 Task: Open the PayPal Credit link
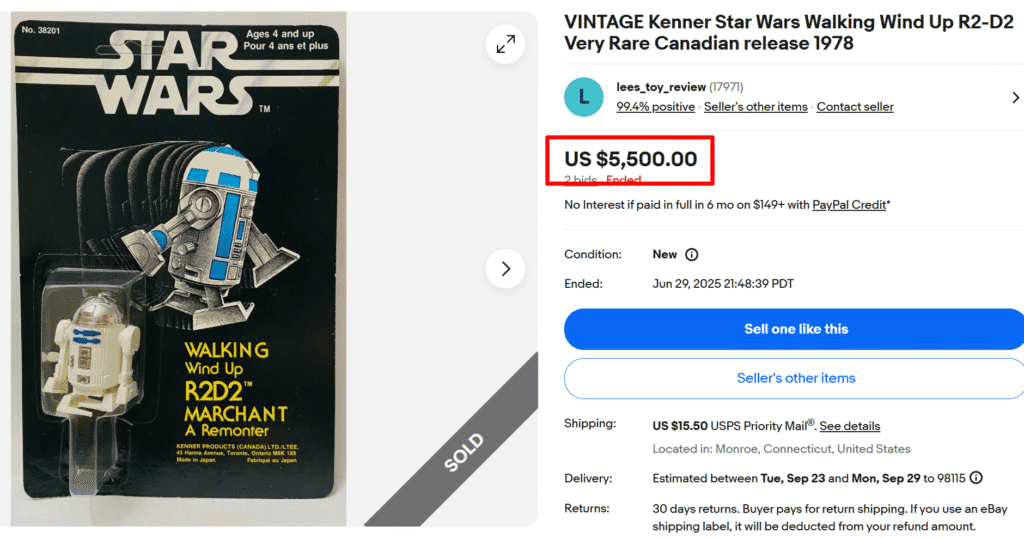click(849, 205)
